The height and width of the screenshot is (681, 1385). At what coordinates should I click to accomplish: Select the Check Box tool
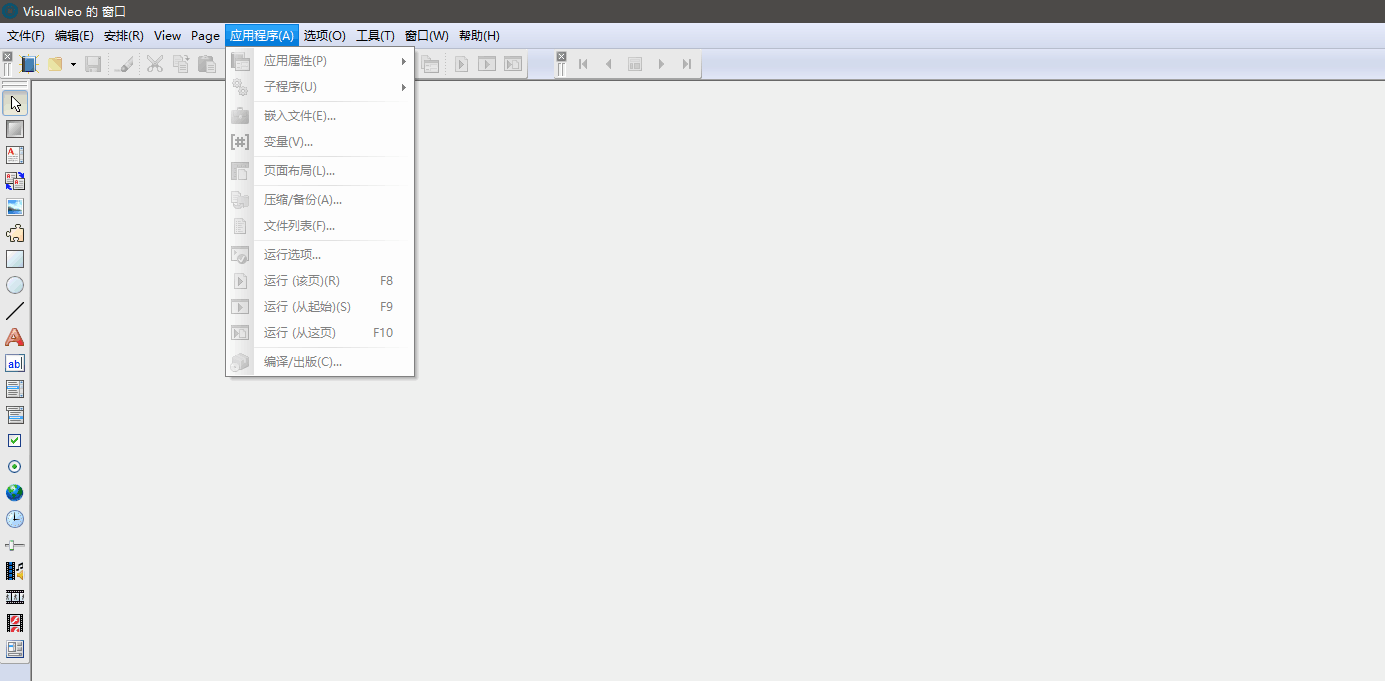(15, 441)
